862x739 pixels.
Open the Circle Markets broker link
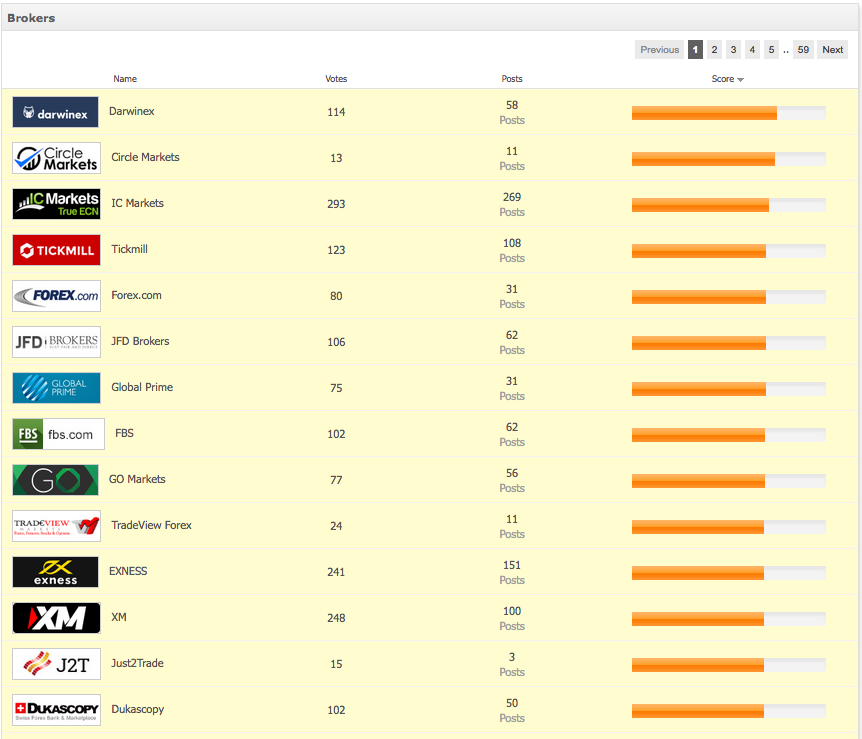click(x=145, y=157)
